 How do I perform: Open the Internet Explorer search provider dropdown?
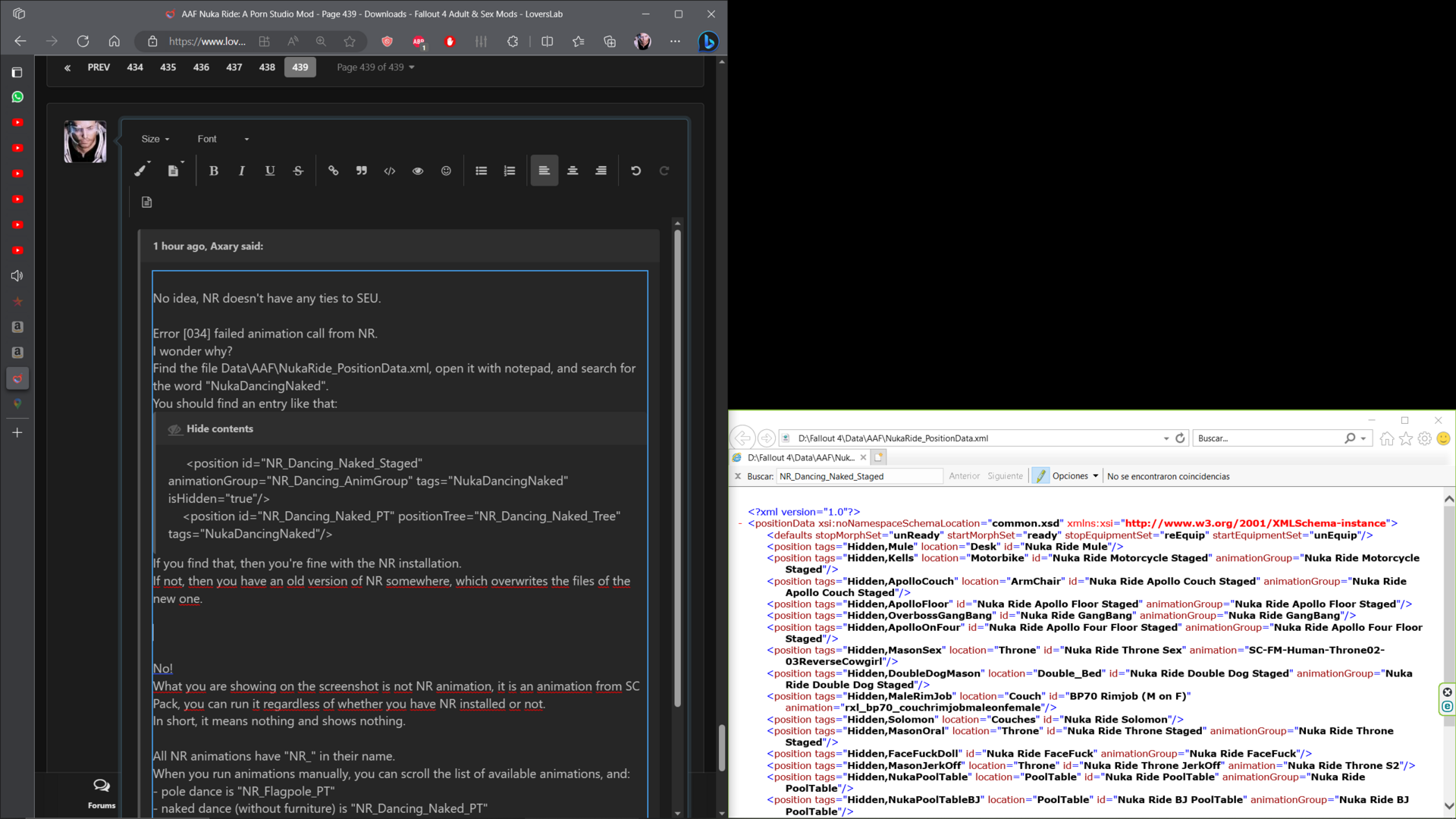[x=1363, y=438]
